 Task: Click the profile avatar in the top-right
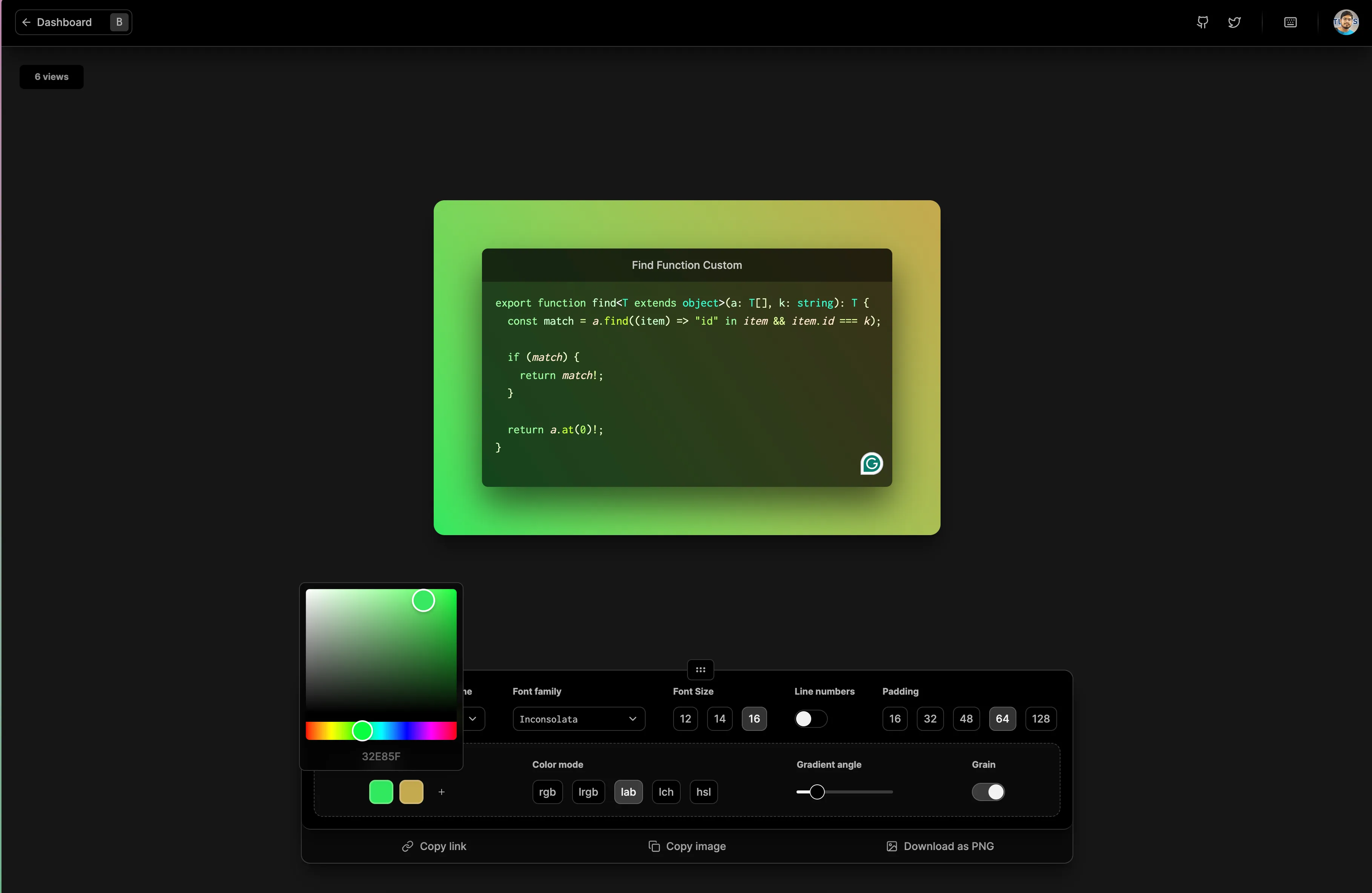coord(1346,22)
